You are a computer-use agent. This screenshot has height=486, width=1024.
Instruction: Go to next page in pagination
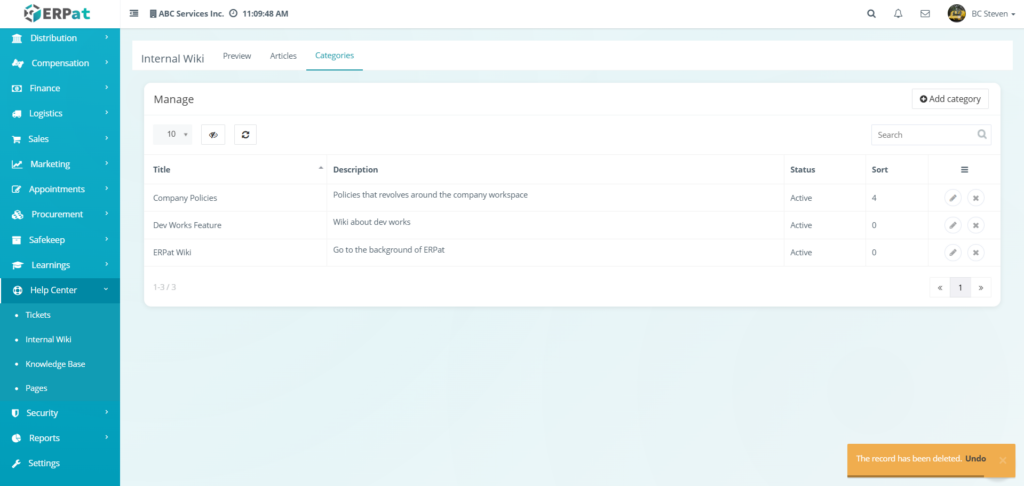click(981, 287)
